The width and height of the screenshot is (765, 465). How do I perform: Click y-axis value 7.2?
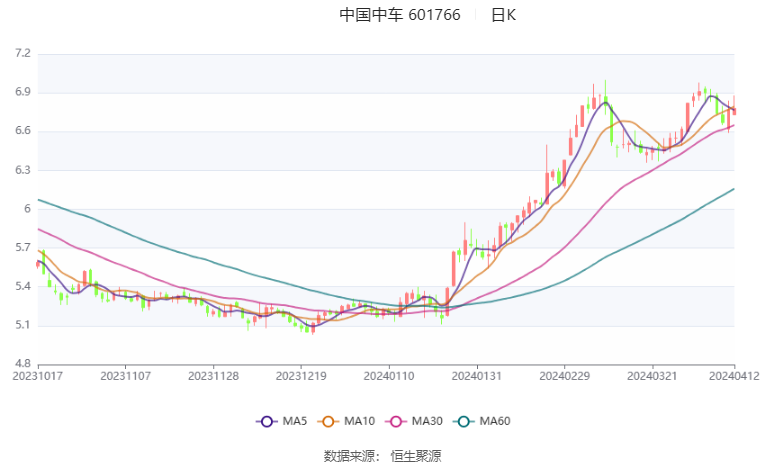23,53
